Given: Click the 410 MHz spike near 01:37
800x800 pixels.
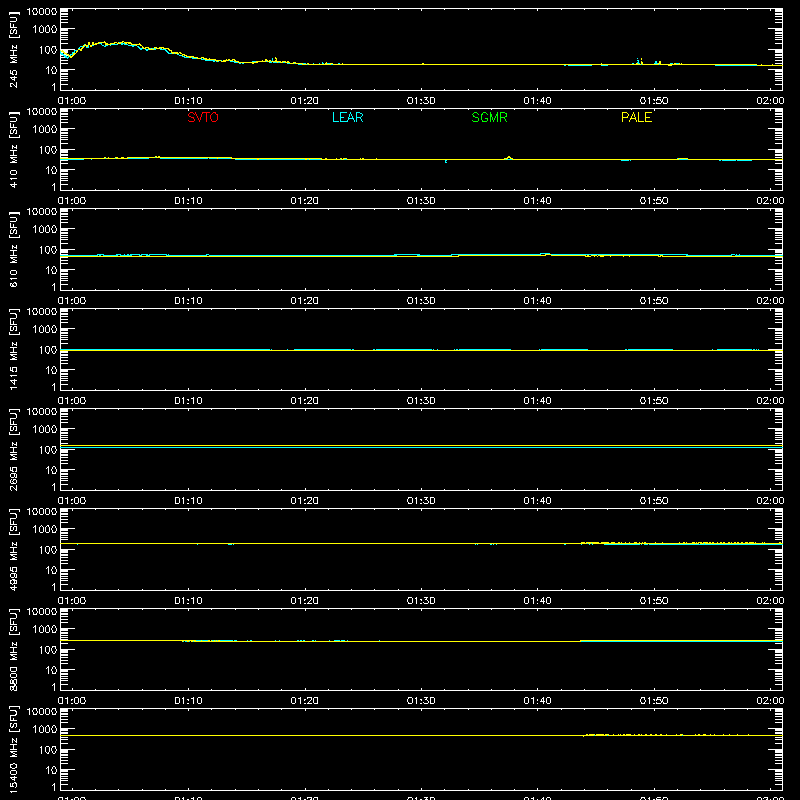Looking at the screenshot, I should click(x=509, y=158).
